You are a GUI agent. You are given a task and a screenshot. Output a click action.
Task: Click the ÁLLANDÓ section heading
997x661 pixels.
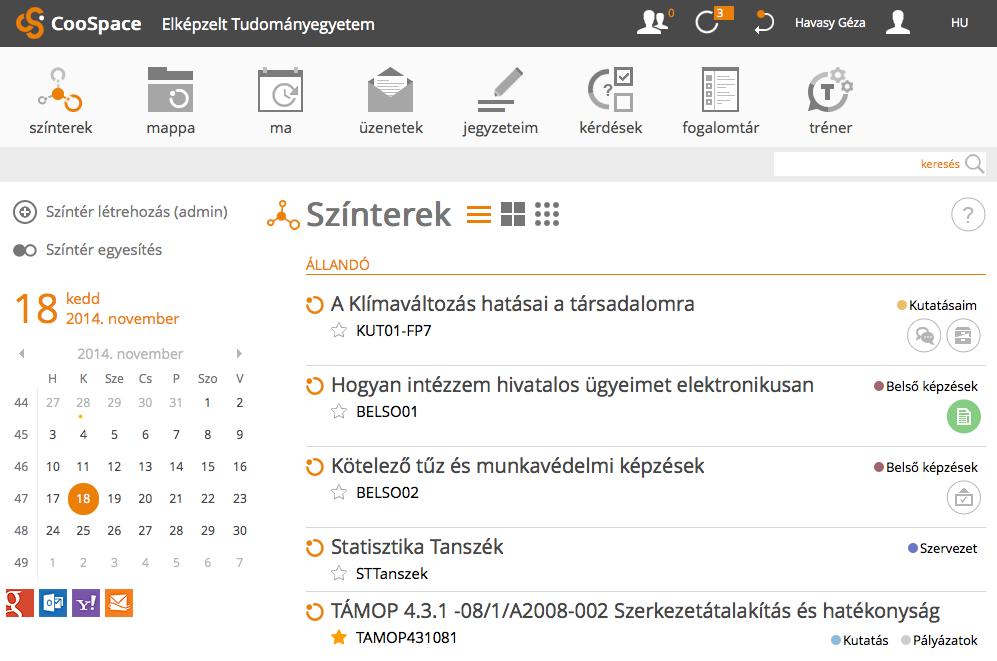[x=338, y=264]
